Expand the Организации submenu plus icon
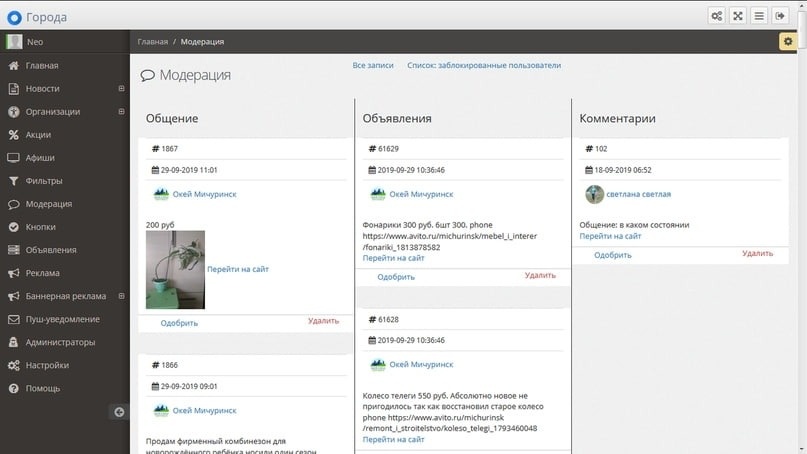The height and width of the screenshot is (454, 807). [121, 111]
